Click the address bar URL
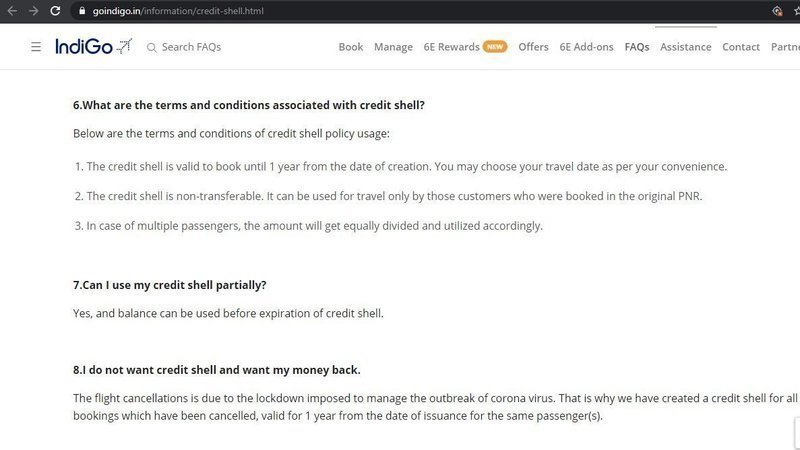This screenshot has height=450, width=800. point(178,11)
